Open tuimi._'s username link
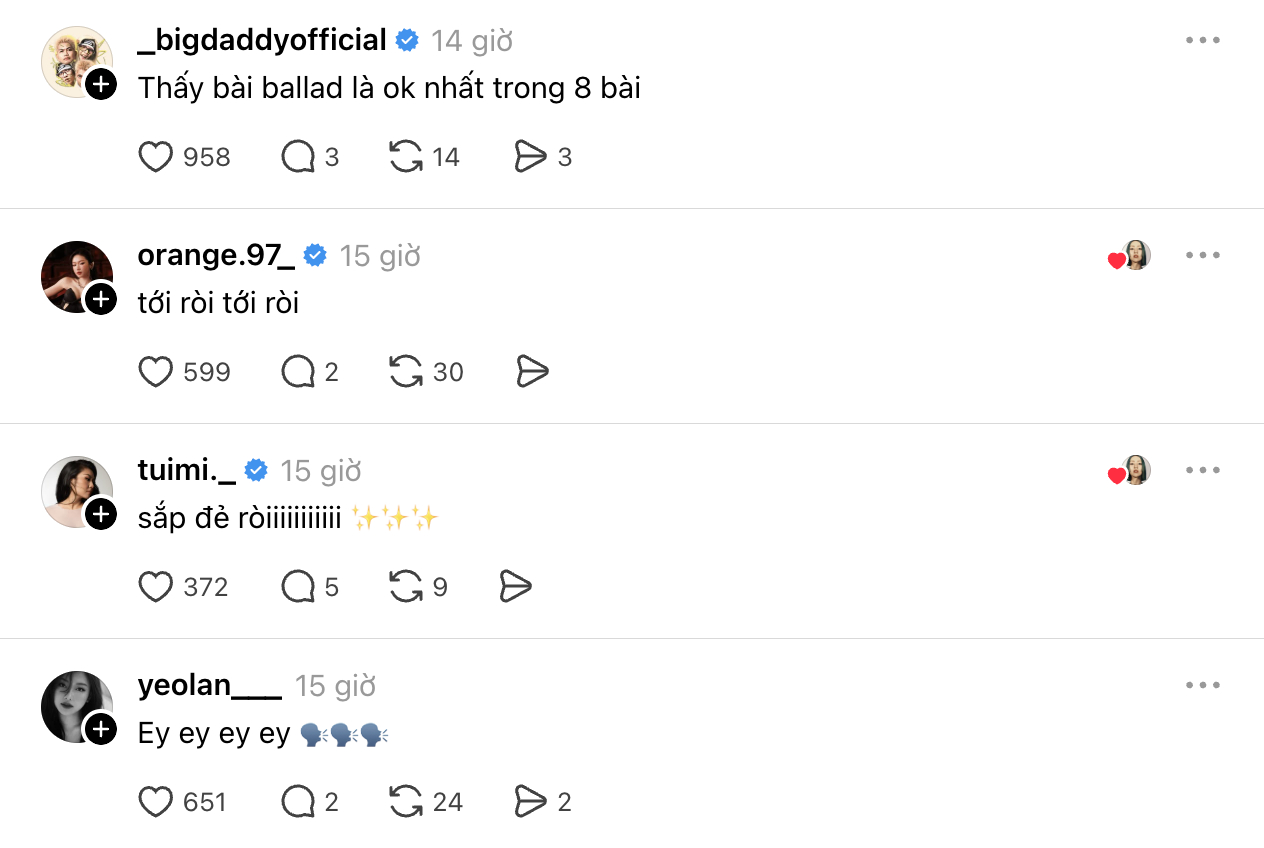Screen dimensions: 1264x848 (x=186, y=470)
